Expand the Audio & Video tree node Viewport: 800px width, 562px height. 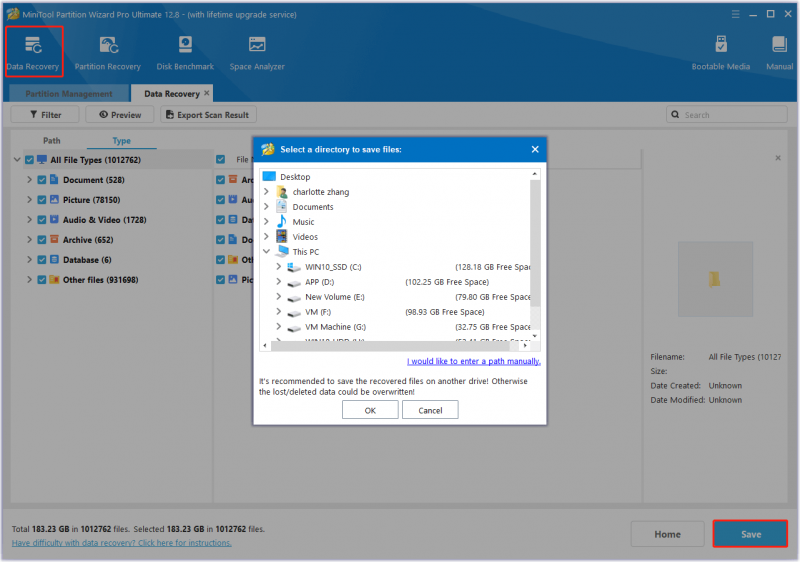[x=29, y=220]
